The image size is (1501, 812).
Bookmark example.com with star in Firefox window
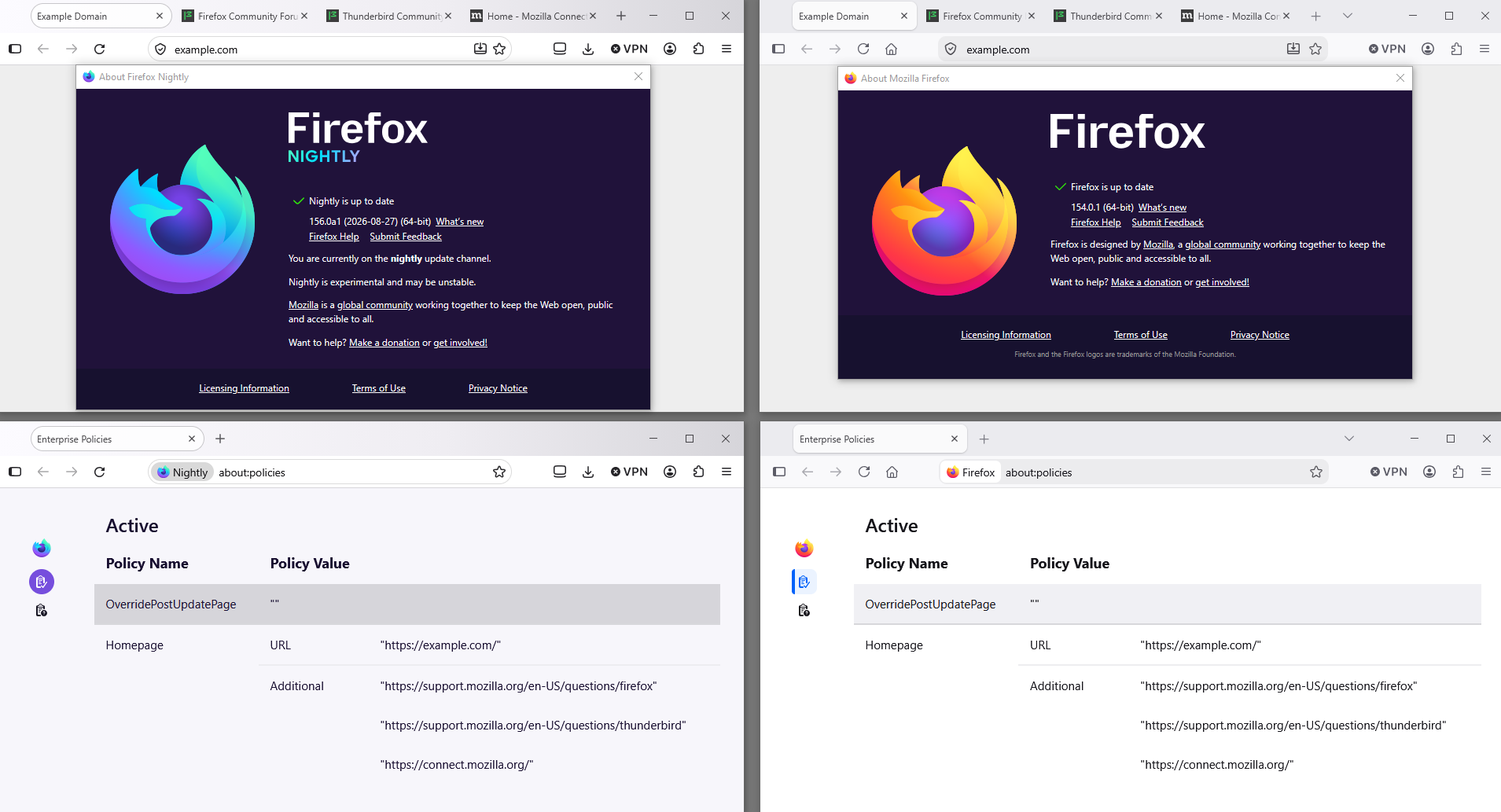click(1315, 49)
